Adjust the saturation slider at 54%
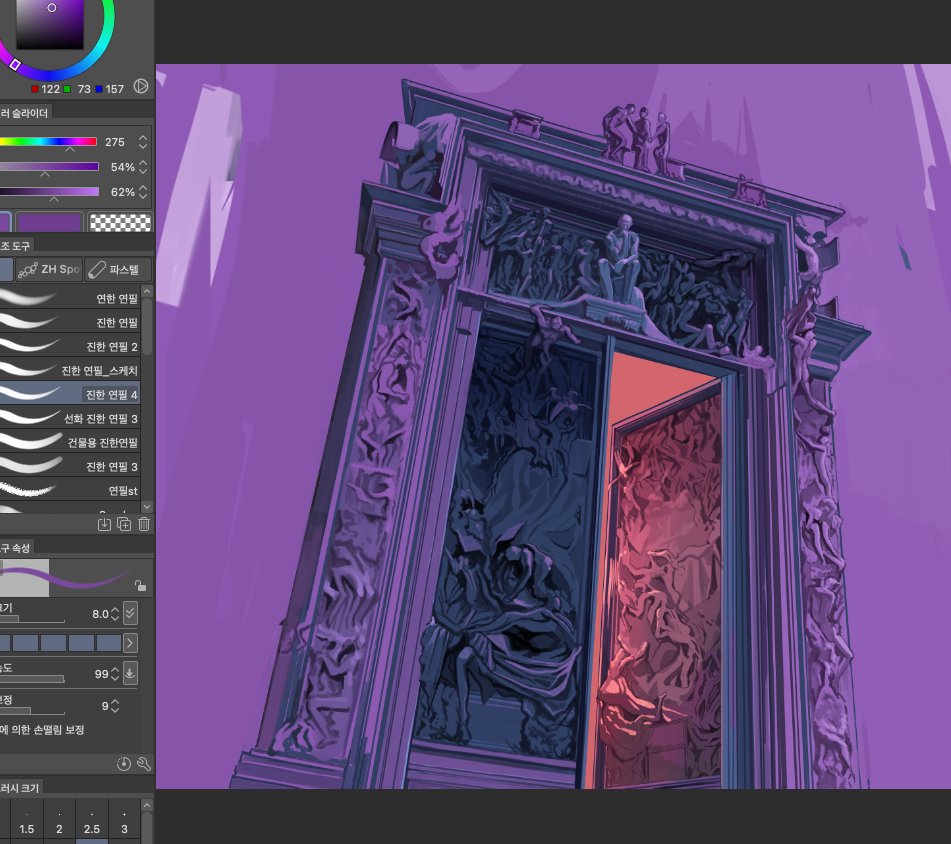951x844 pixels. coord(49,167)
